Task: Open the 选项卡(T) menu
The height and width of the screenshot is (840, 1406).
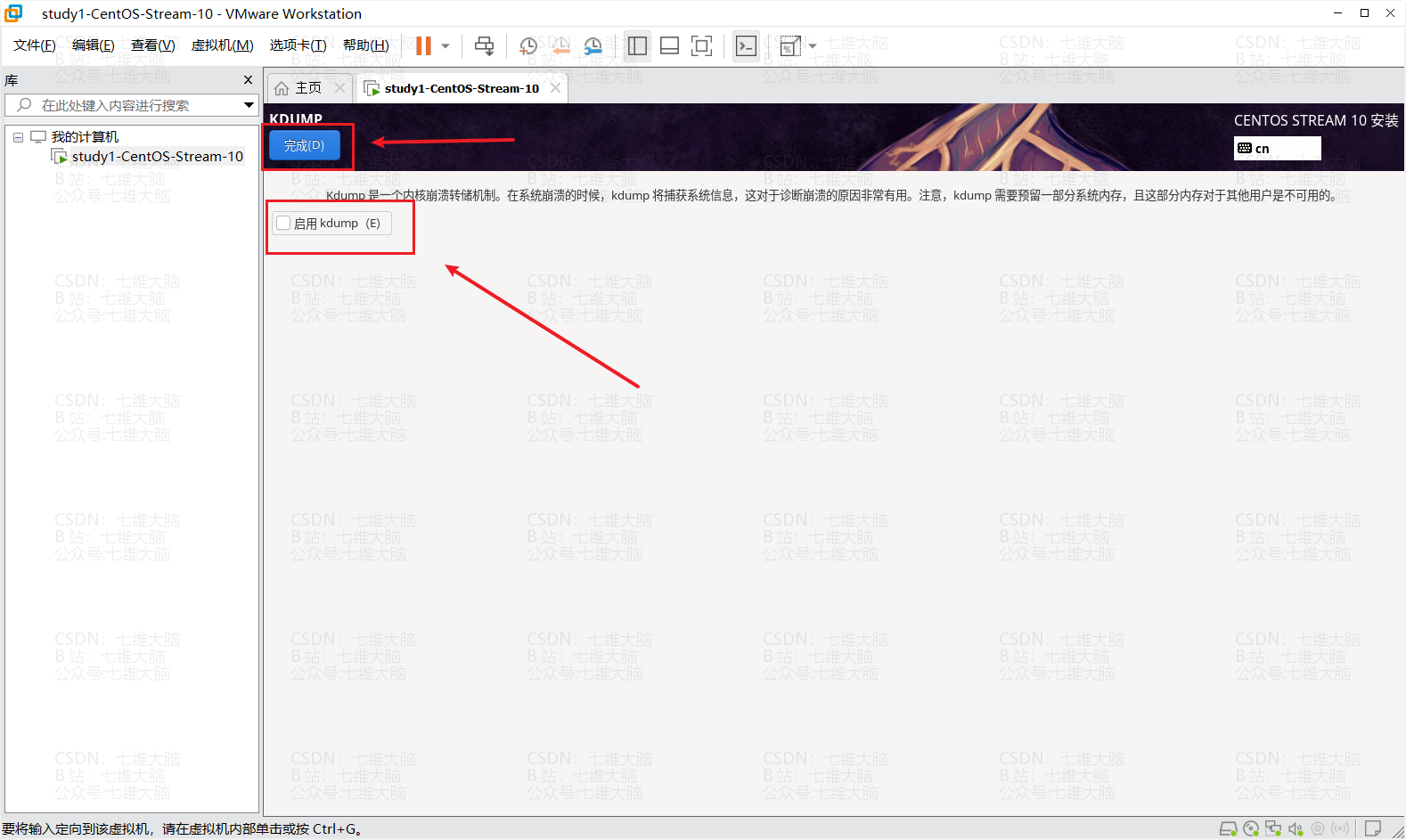Action: (x=298, y=45)
